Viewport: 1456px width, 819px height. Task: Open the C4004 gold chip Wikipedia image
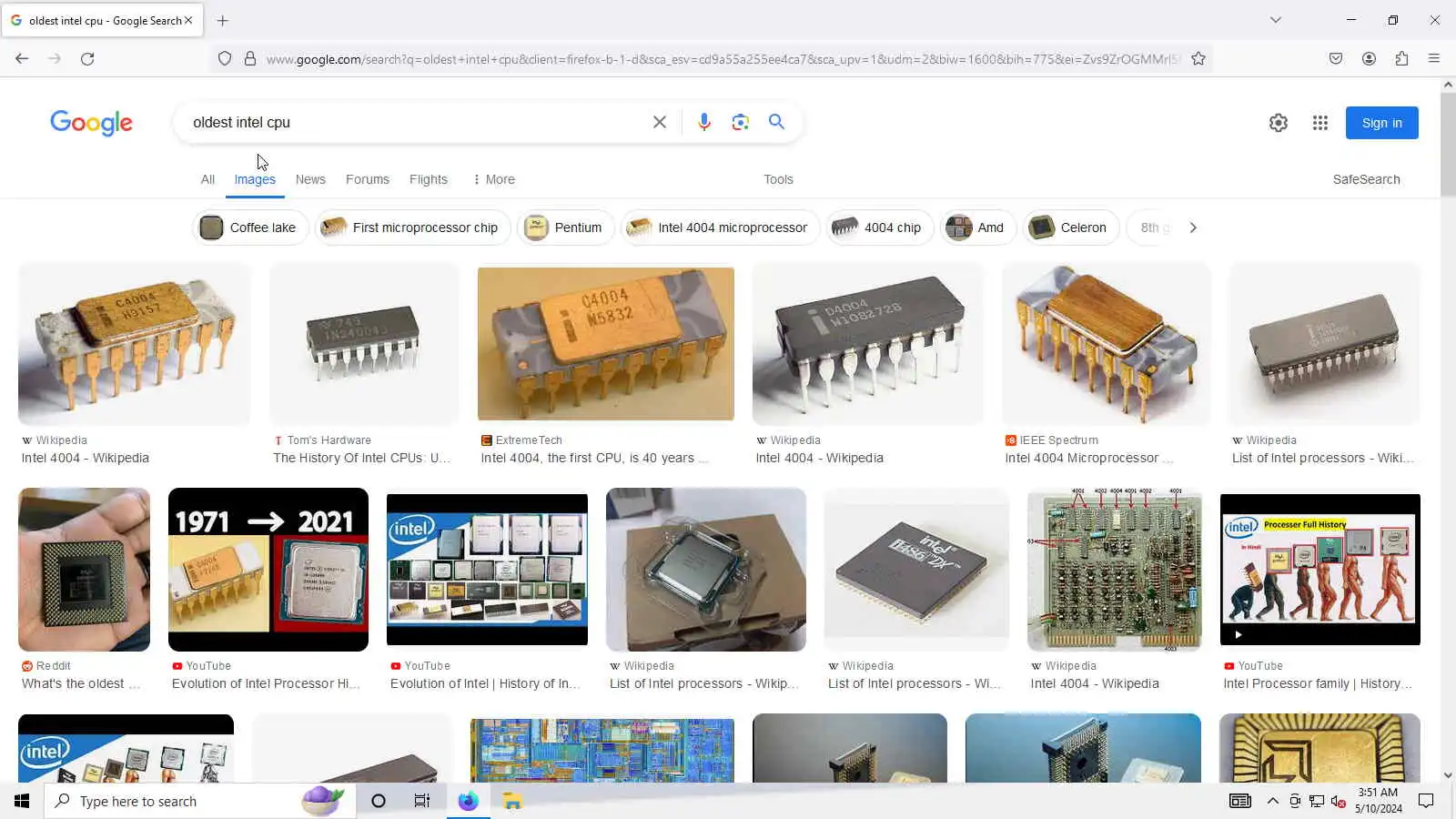134,344
